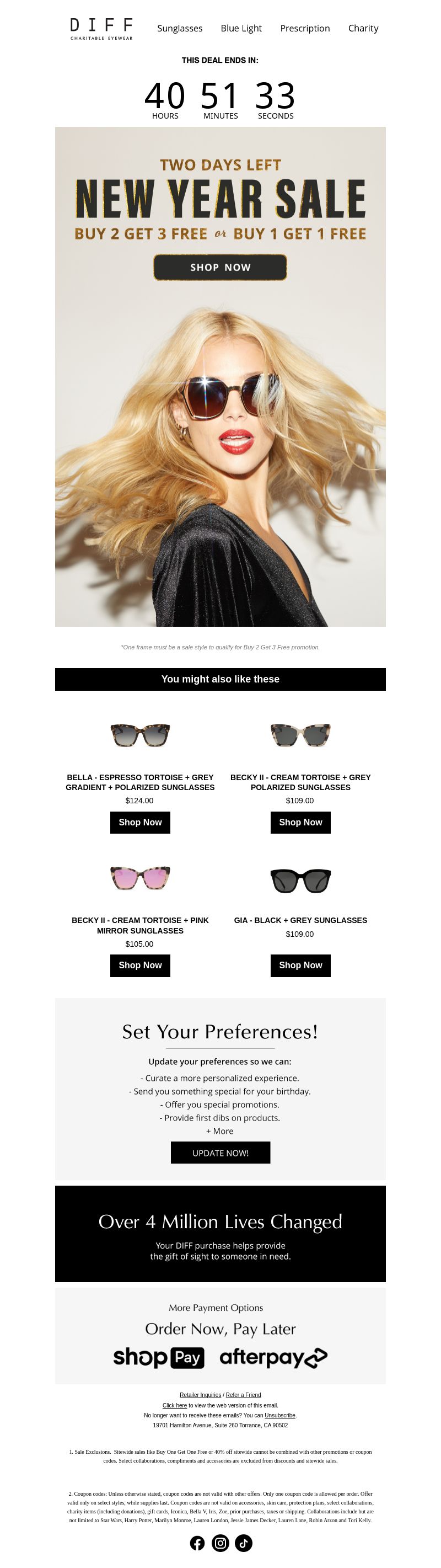Shop Now for Gia Black Grey sunglasses
Viewport: 441px width, 1568px height.
click(x=300, y=966)
